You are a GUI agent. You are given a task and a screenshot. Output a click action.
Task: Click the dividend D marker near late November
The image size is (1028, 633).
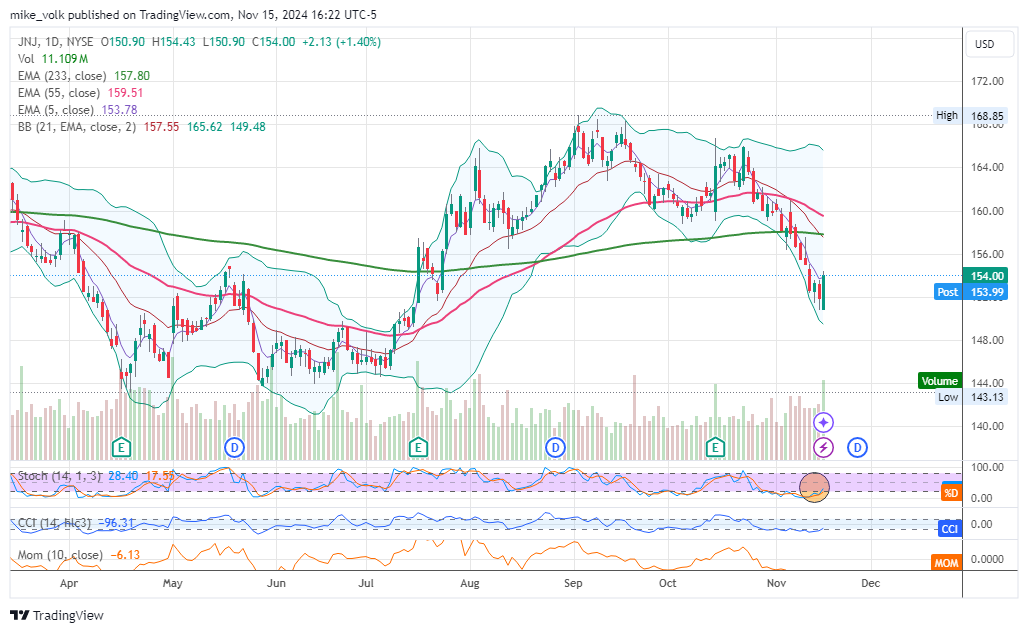click(x=858, y=448)
